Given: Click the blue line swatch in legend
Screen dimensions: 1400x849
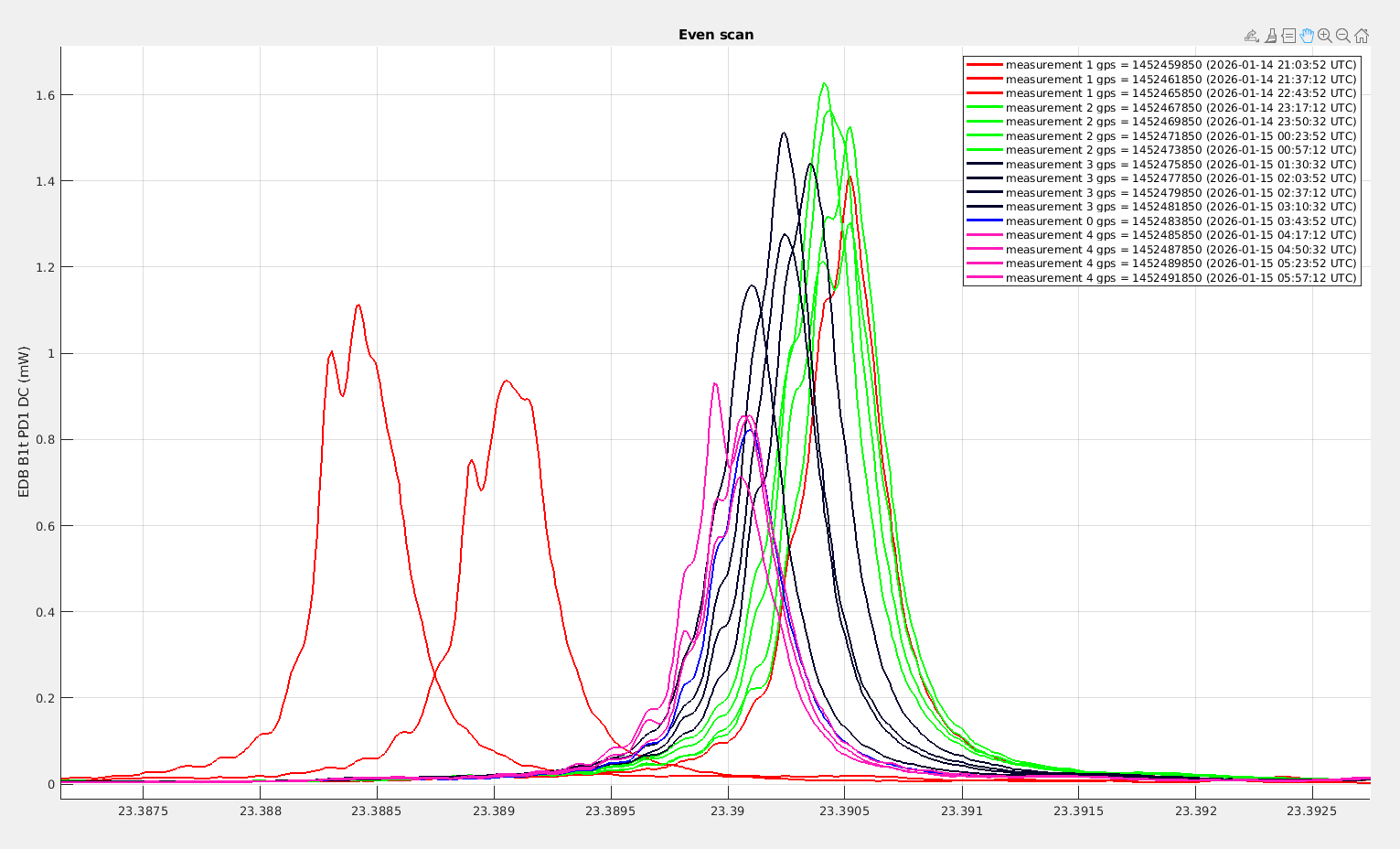Looking at the screenshot, I should [985, 221].
